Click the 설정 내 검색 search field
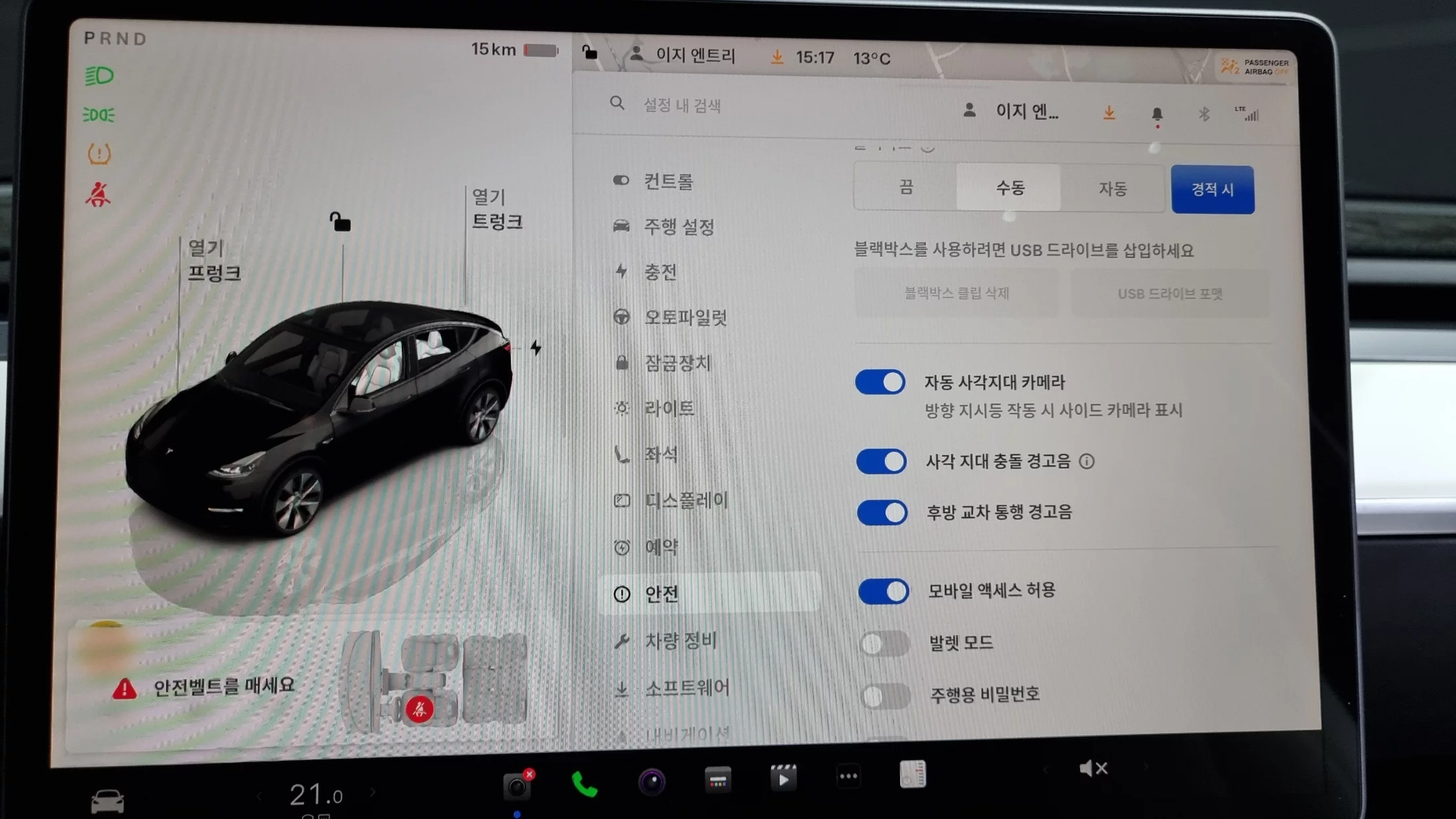This screenshot has height=819, width=1456. [682, 105]
